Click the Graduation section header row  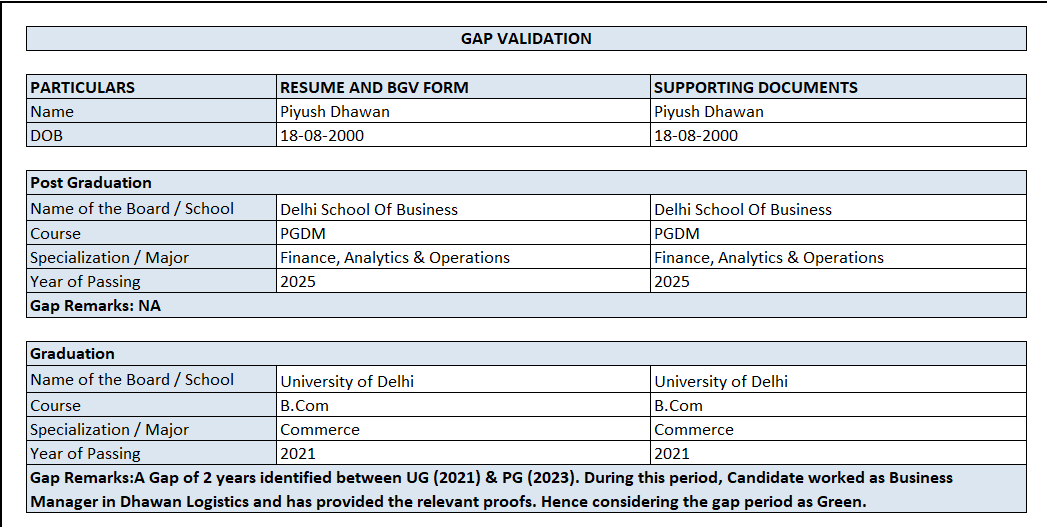[x=526, y=354]
